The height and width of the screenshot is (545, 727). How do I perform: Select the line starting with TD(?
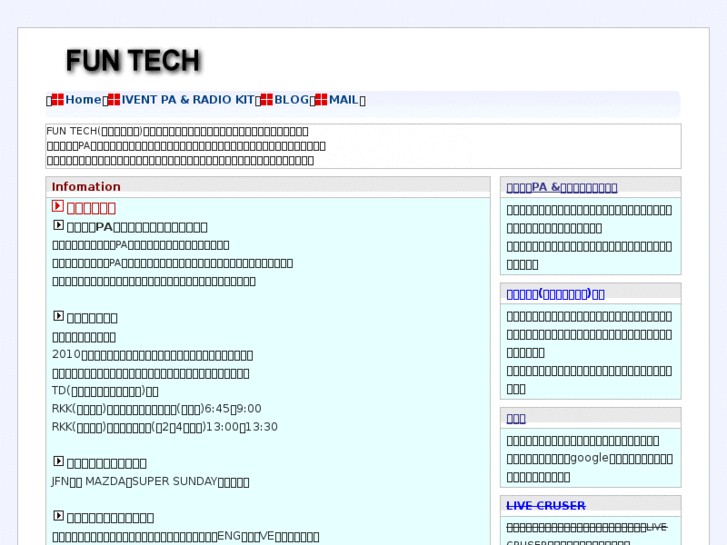105,391
